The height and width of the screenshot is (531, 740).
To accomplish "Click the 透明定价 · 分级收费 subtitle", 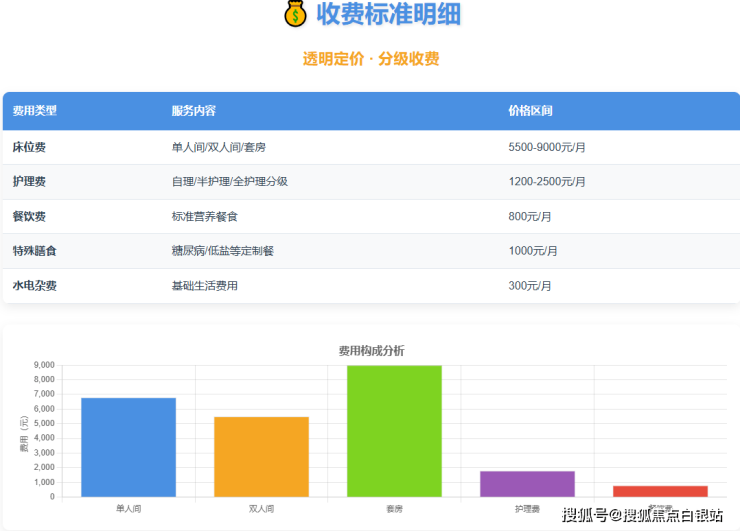I will pos(371,59).
